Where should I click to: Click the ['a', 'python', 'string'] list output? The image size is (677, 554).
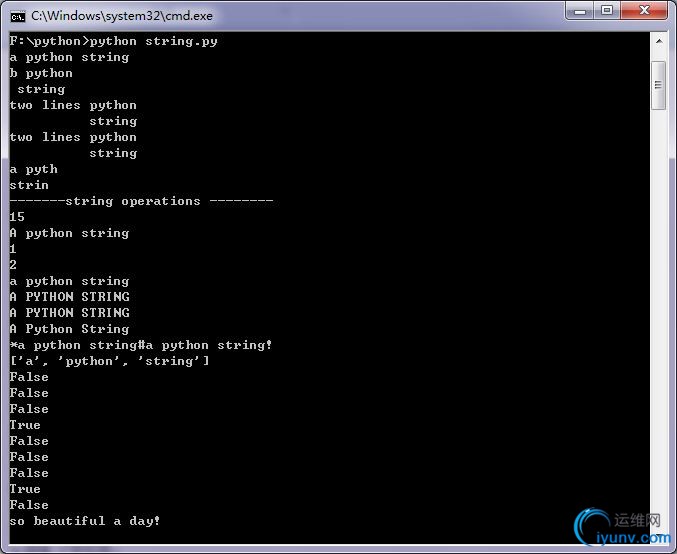[110, 361]
